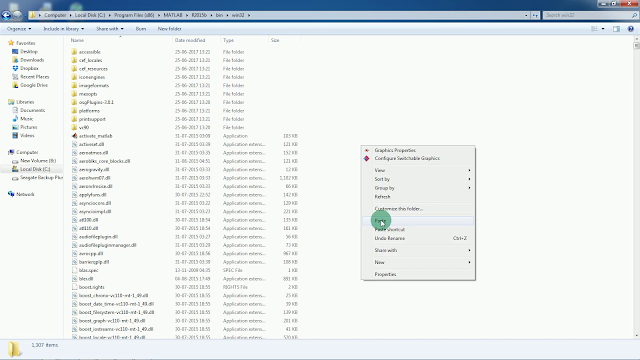Toggle the preview pane icon
Viewport: 640px width, 360px height.
coord(616,29)
